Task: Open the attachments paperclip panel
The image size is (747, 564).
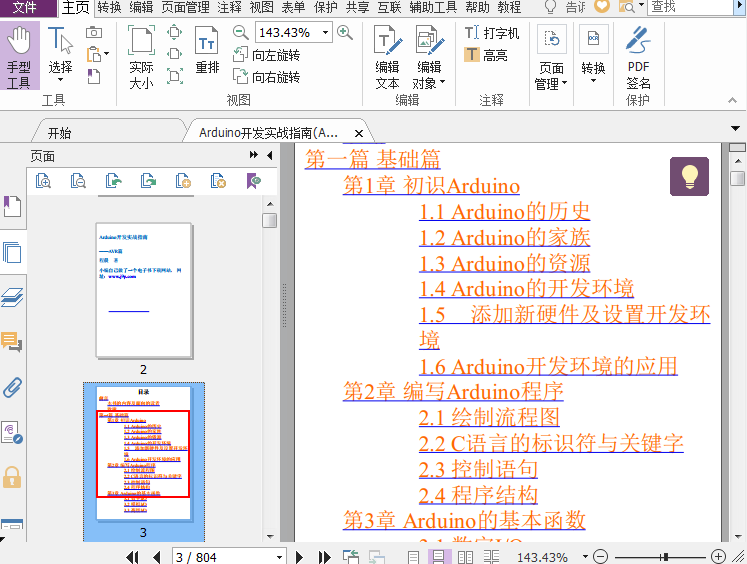Action: click(12, 387)
